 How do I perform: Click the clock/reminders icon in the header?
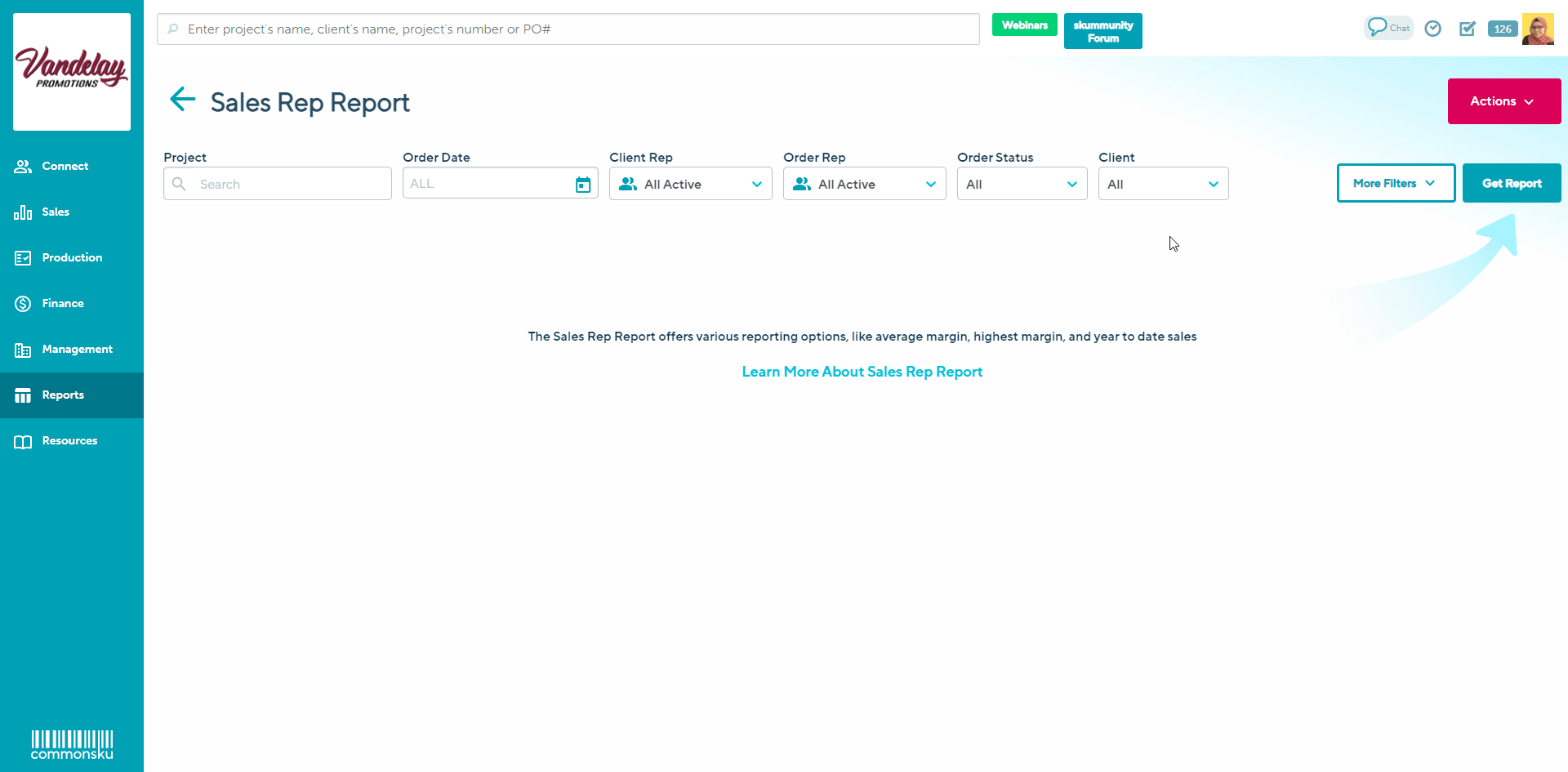pos(1433,28)
